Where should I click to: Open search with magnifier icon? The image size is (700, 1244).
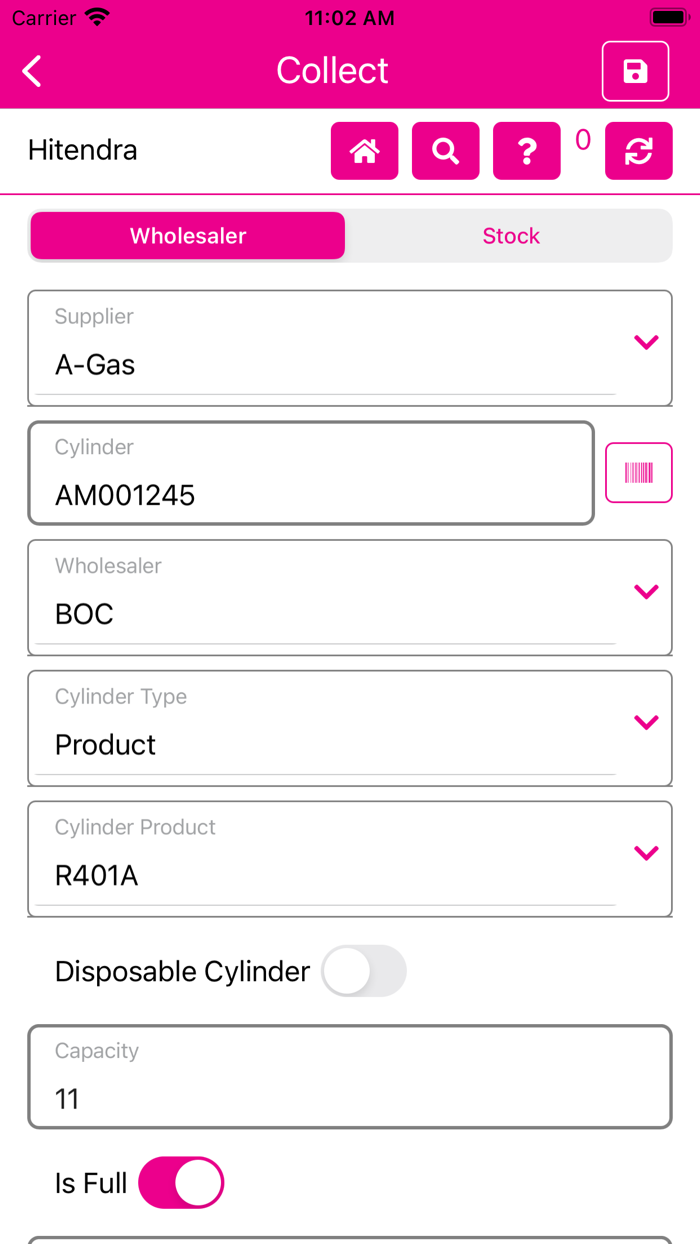(x=445, y=151)
